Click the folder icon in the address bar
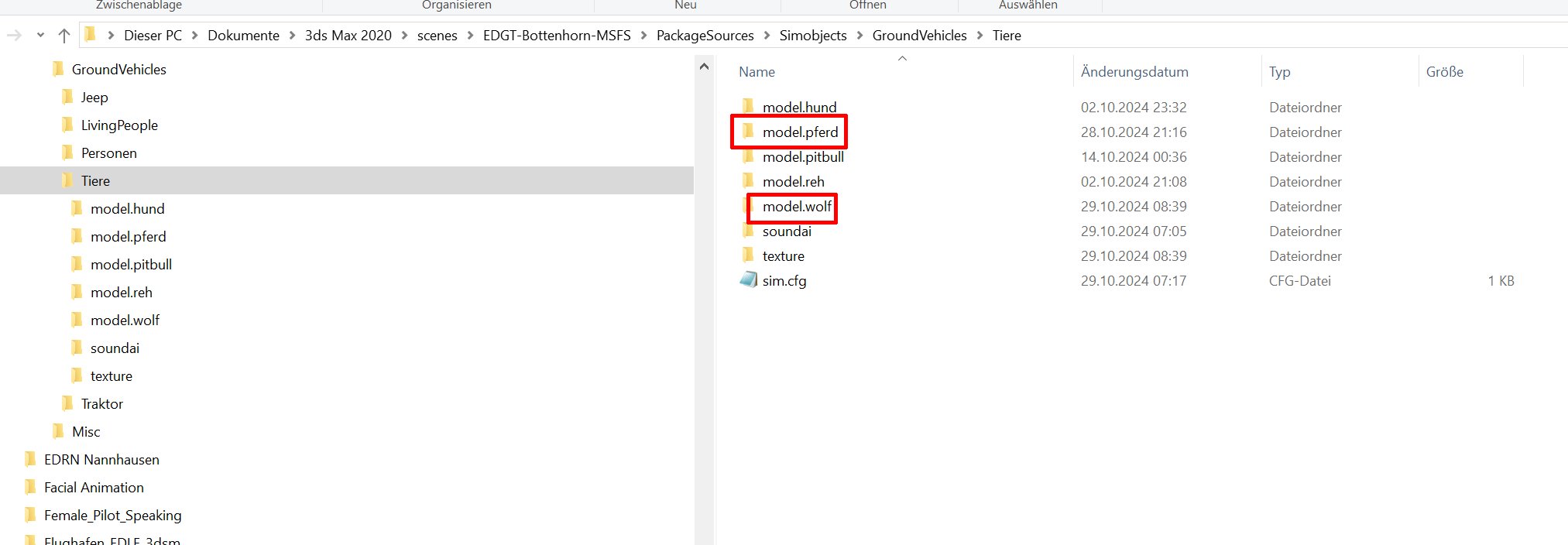Viewport: 1568px width, 545px height. 91,35
